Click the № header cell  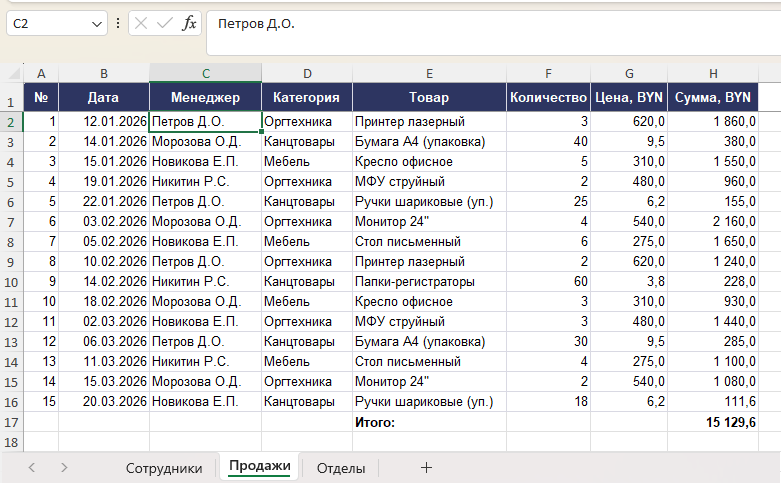click(41, 97)
